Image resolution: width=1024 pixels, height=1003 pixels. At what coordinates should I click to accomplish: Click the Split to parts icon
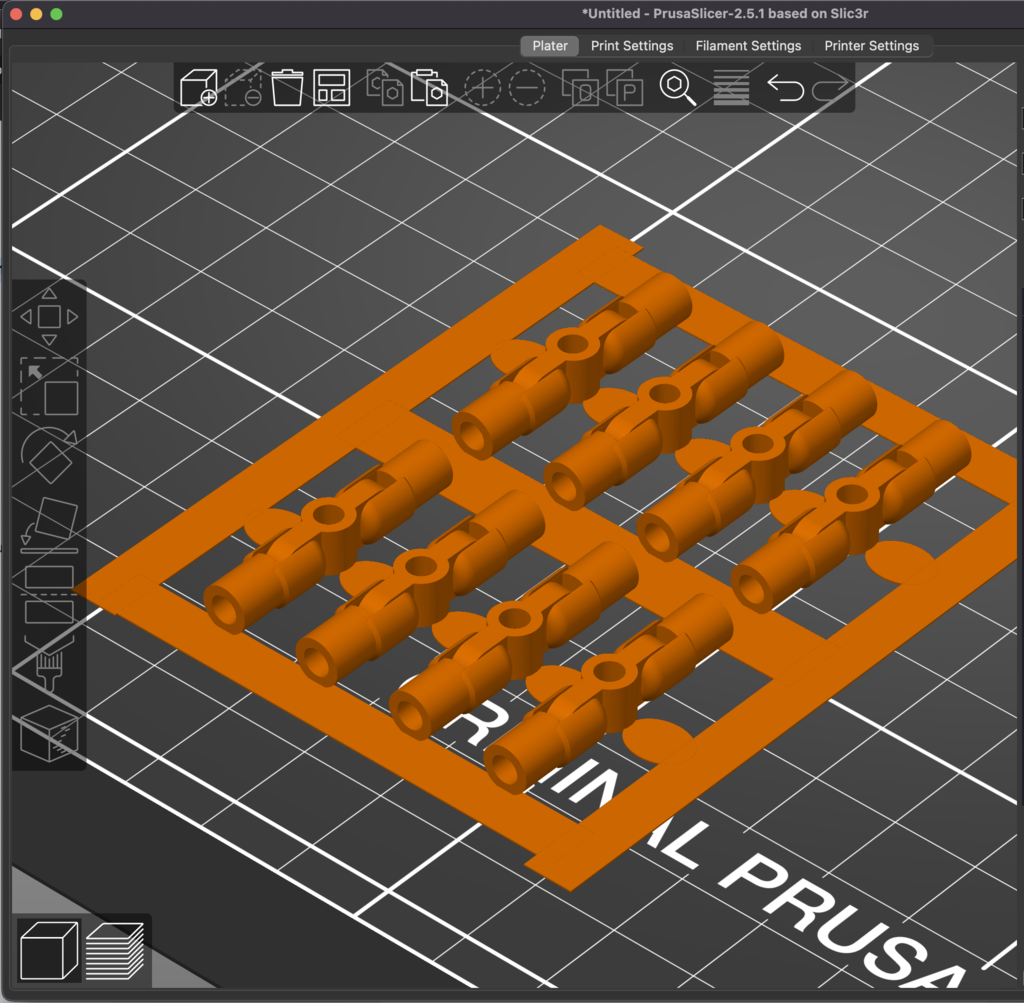pyautogui.click(x=625, y=88)
